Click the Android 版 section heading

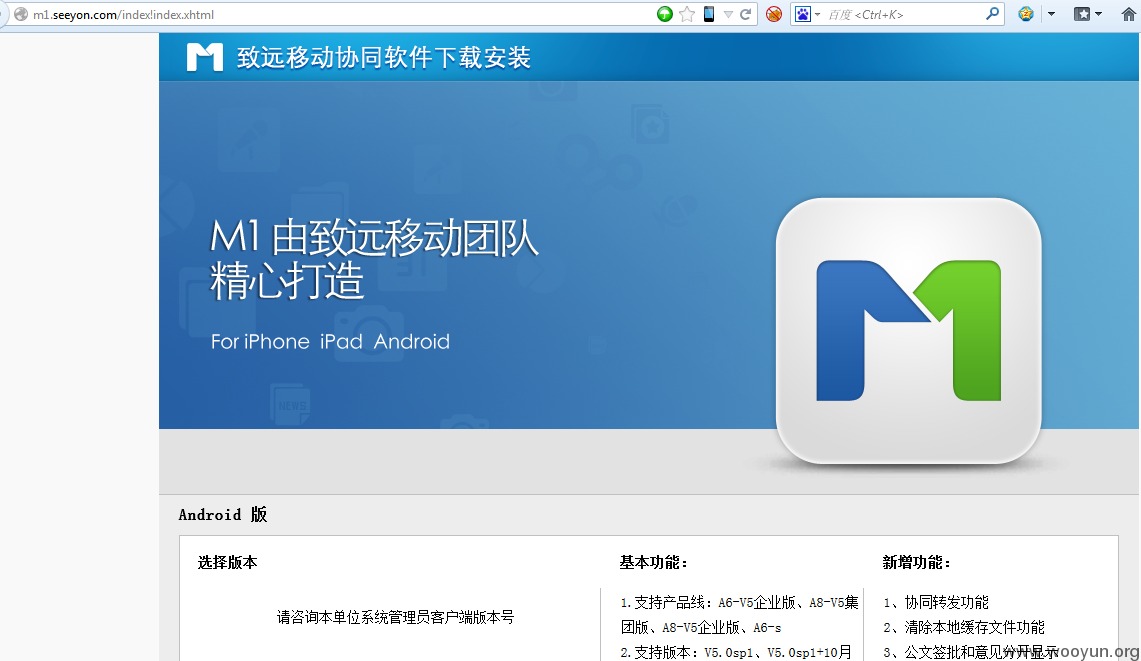tap(223, 515)
